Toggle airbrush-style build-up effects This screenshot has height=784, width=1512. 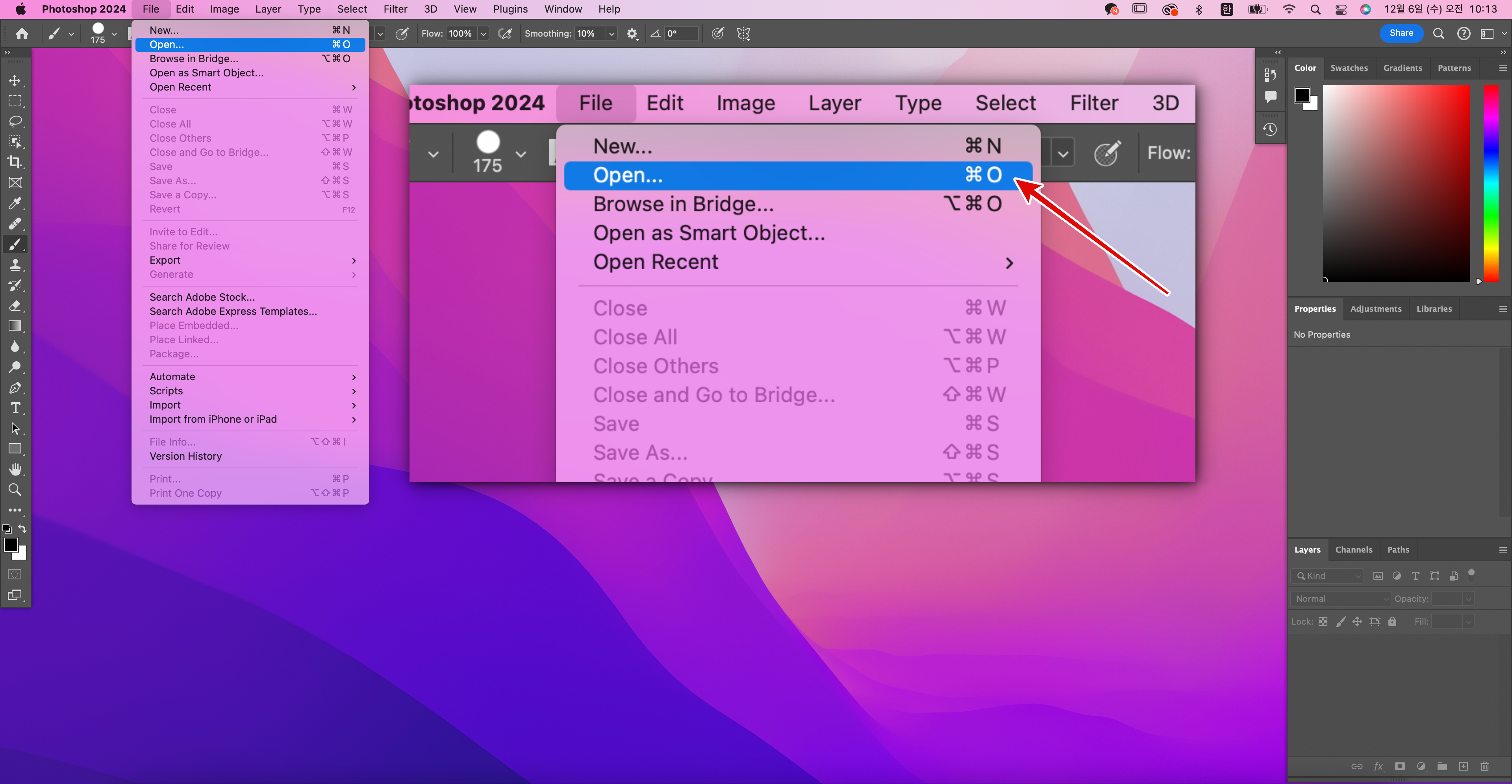(504, 33)
